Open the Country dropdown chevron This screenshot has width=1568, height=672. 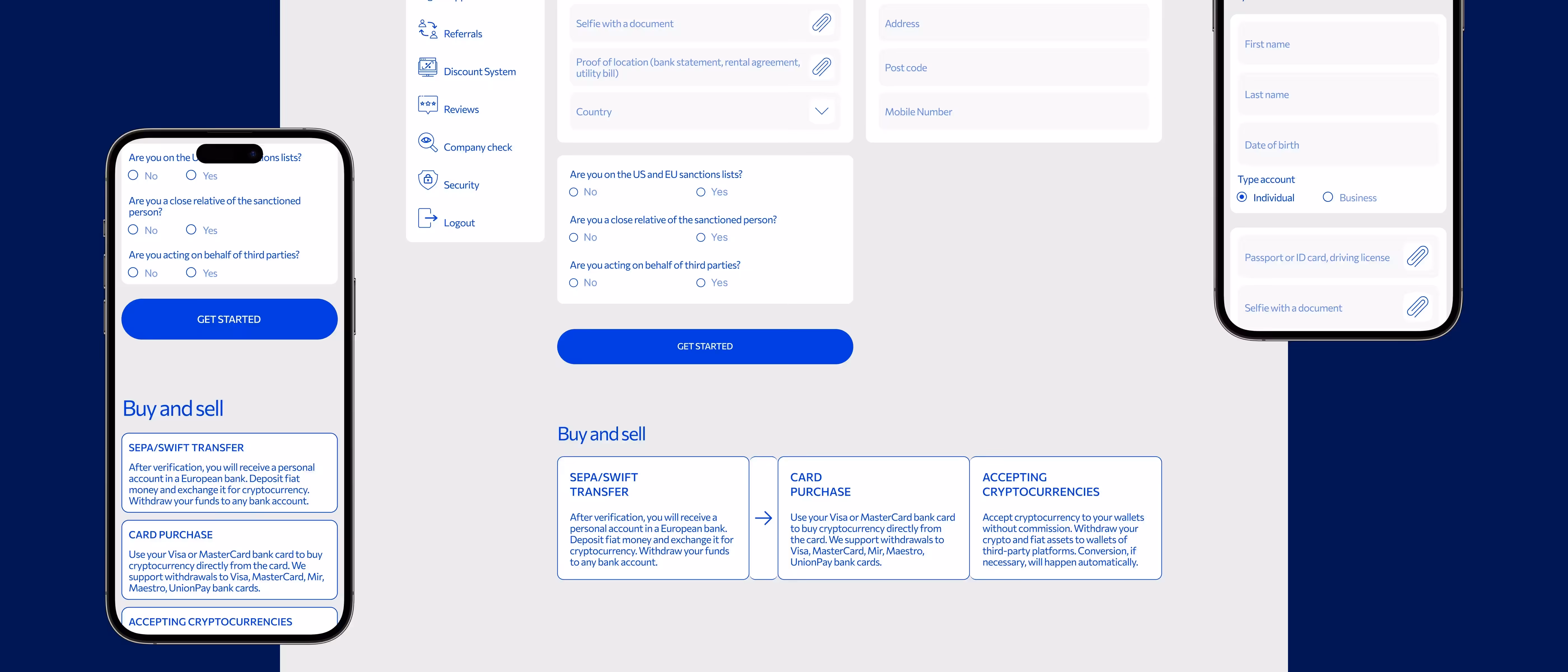(x=822, y=111)
